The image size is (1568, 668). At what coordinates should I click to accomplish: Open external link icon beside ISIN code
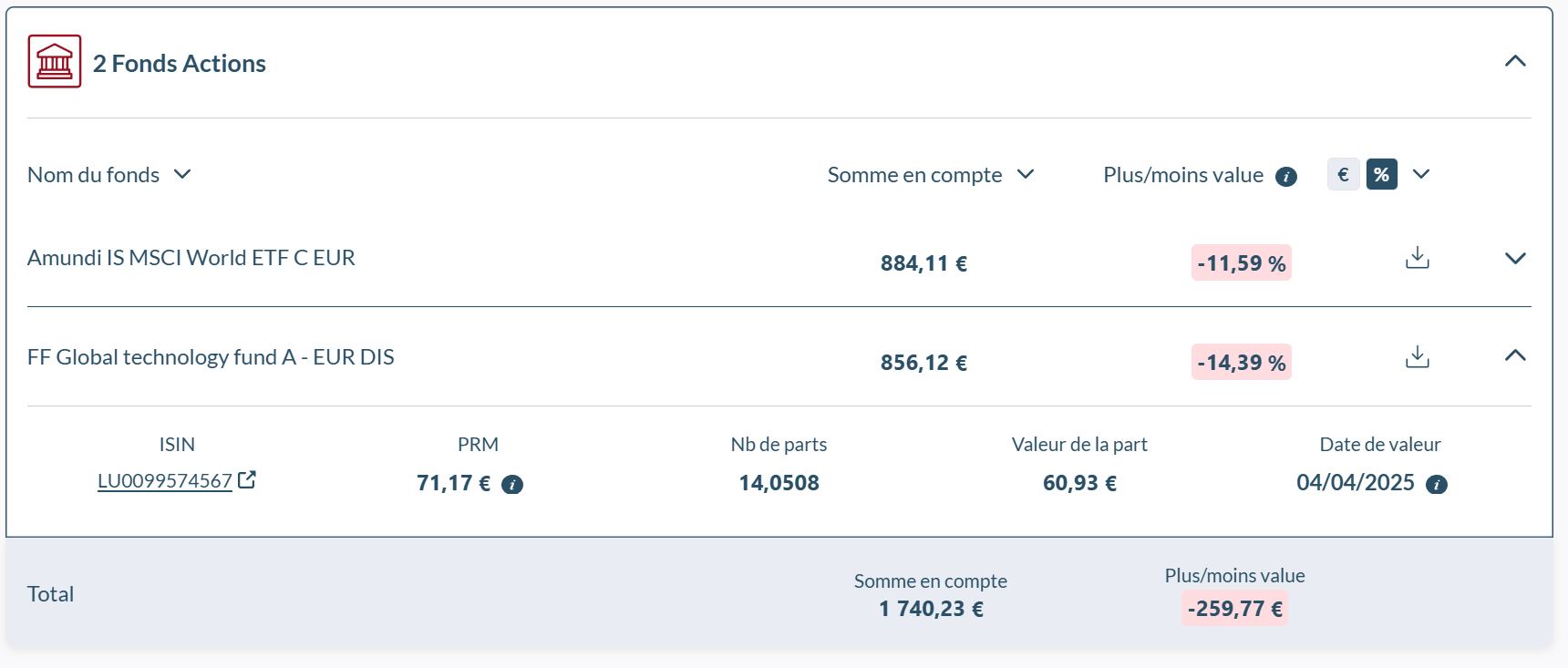pos(247,479)
